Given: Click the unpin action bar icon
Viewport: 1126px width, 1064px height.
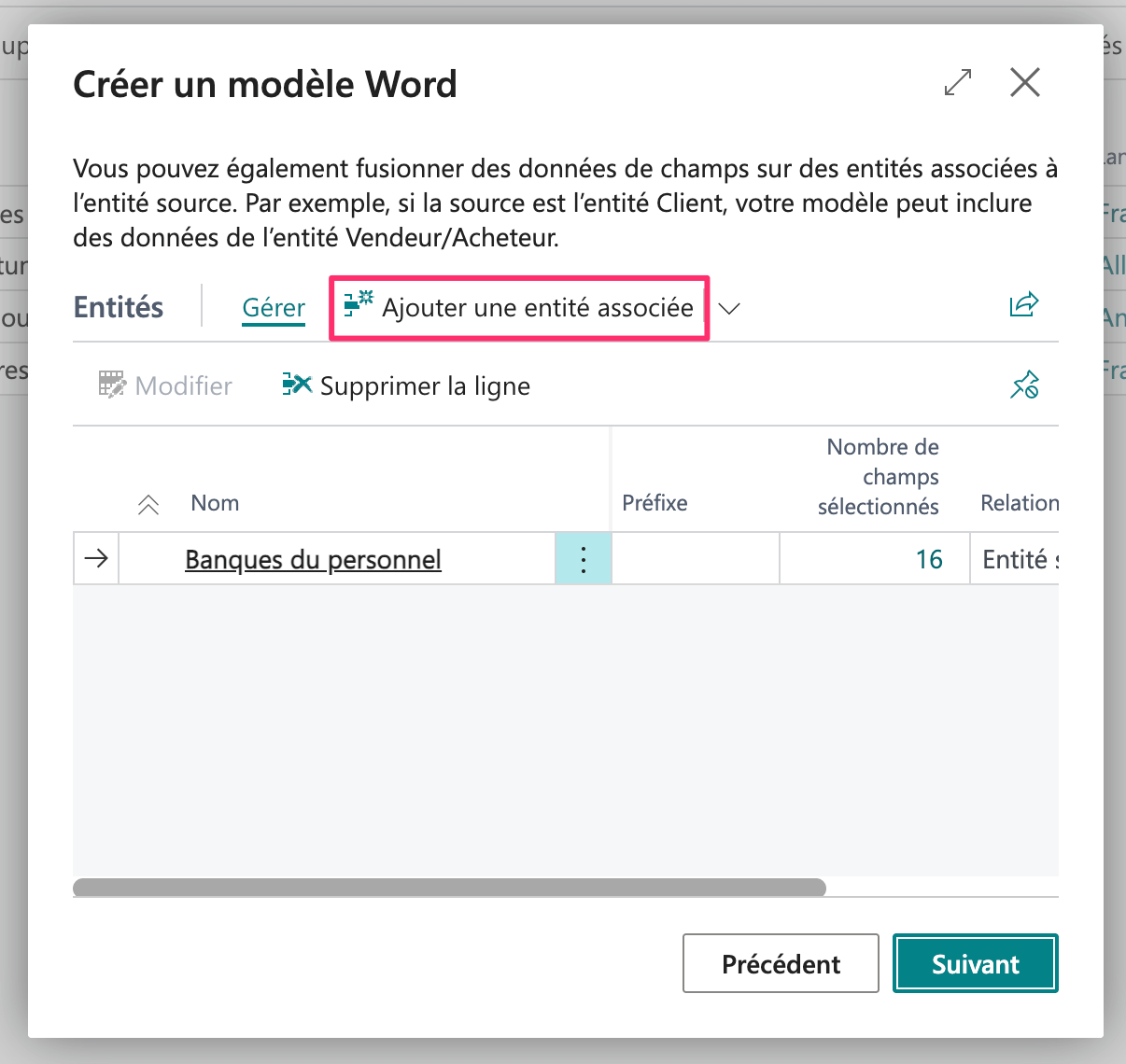Looking at the screenshot, I should (x=1024, y=385).
